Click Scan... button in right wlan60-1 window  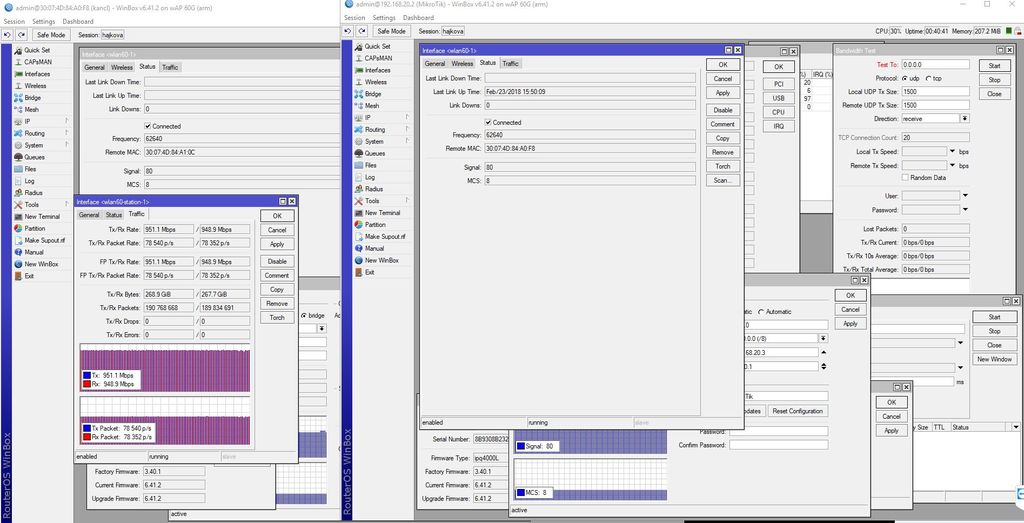coord(722,180)
